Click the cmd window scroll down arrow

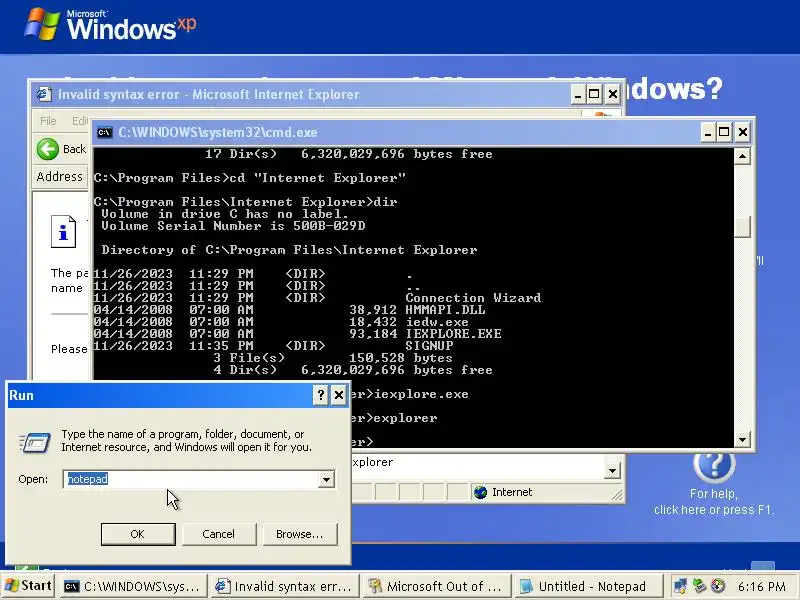point(742,439)
